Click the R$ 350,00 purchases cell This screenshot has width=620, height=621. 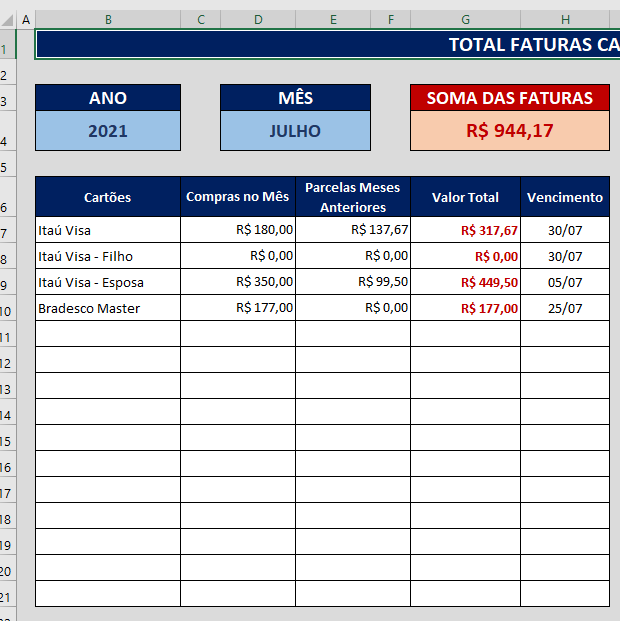coord(237,282)
